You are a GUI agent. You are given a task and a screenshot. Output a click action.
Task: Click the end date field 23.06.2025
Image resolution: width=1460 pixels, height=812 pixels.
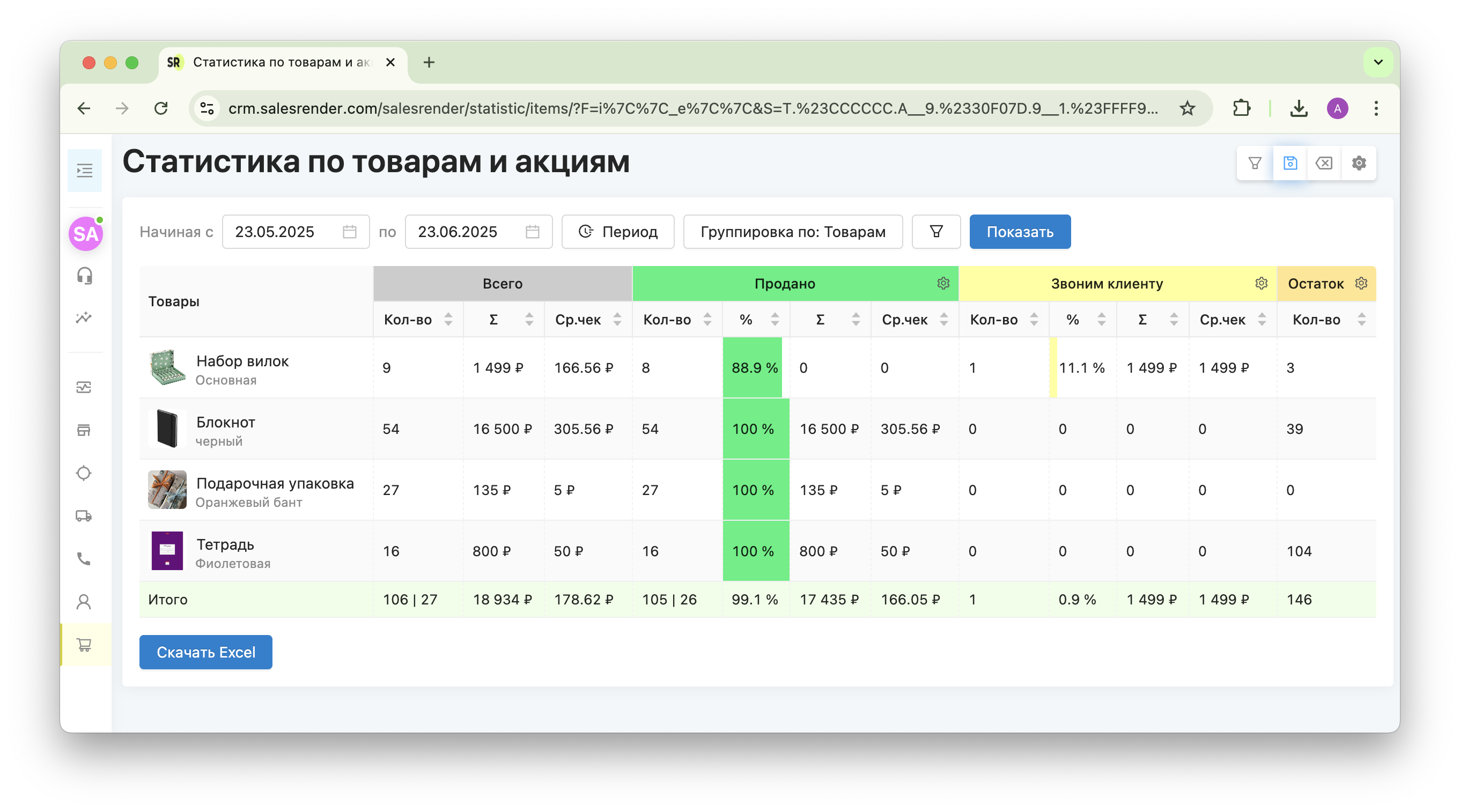(478, 232)
